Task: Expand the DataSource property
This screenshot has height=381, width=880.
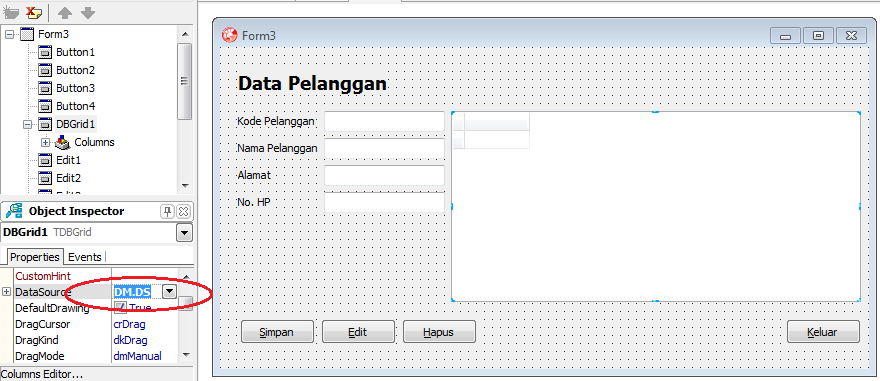Action: point(7,292)
